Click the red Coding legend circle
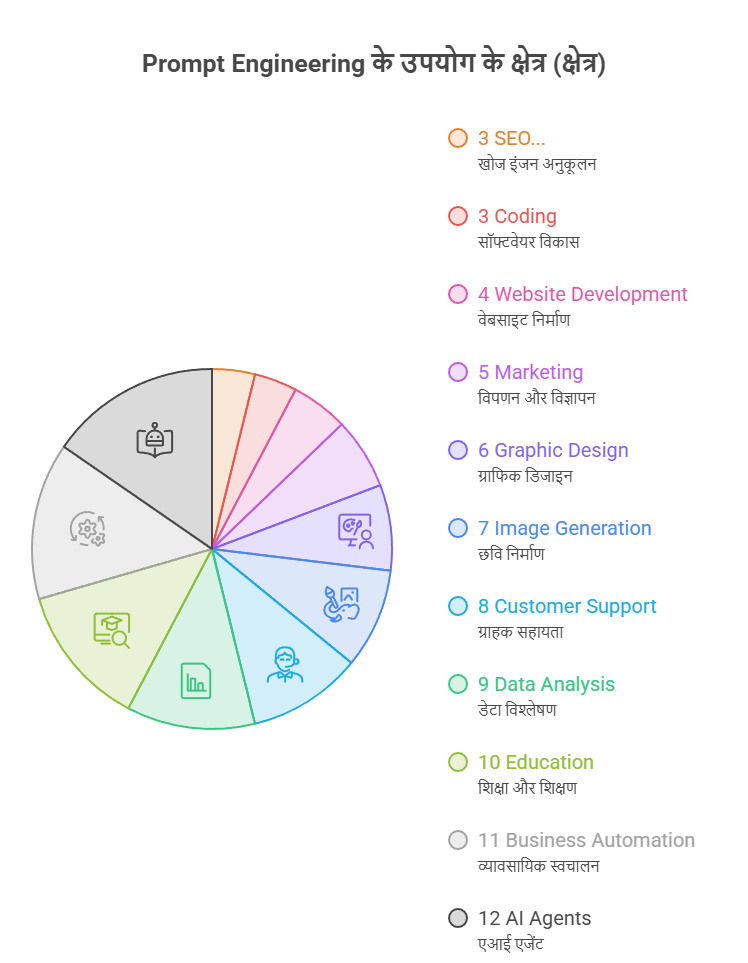The height and width of the screenshot is (963, 748). (458, 216)
